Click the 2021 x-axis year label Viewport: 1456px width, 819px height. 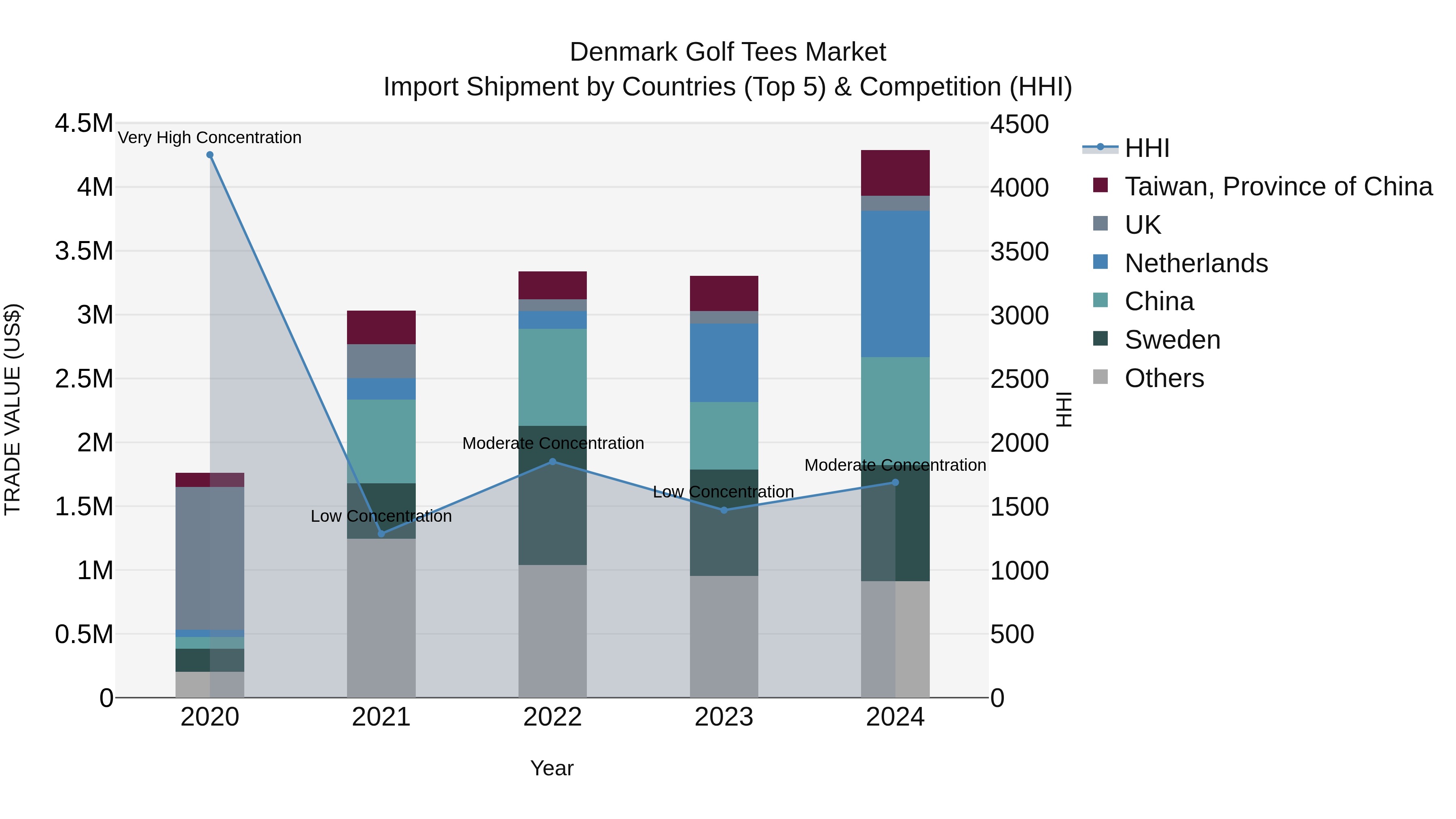381,717
